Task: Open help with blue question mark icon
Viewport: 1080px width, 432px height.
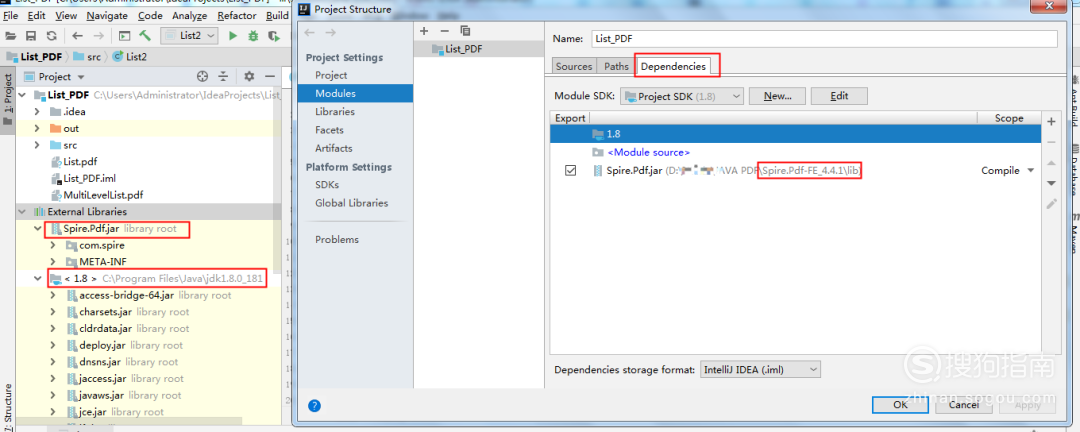Action: [x=315, y=405]
